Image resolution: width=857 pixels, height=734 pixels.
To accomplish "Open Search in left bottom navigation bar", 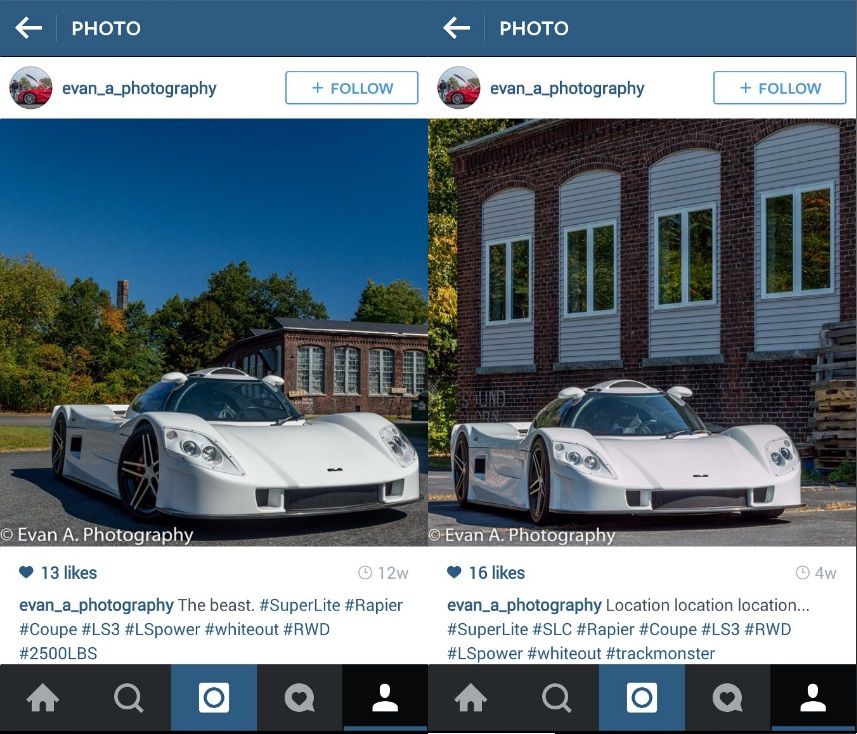I will [128, 697].
